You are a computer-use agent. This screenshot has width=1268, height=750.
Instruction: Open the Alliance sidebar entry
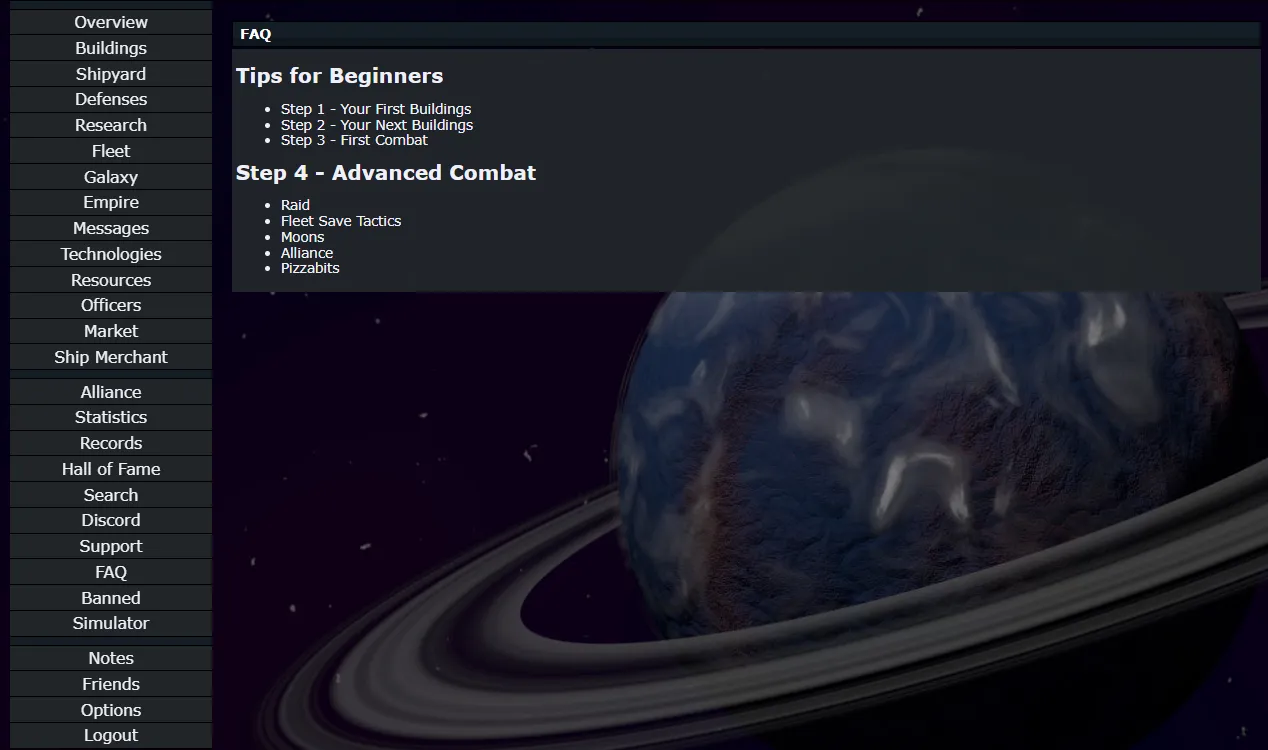tap(111, 392)
